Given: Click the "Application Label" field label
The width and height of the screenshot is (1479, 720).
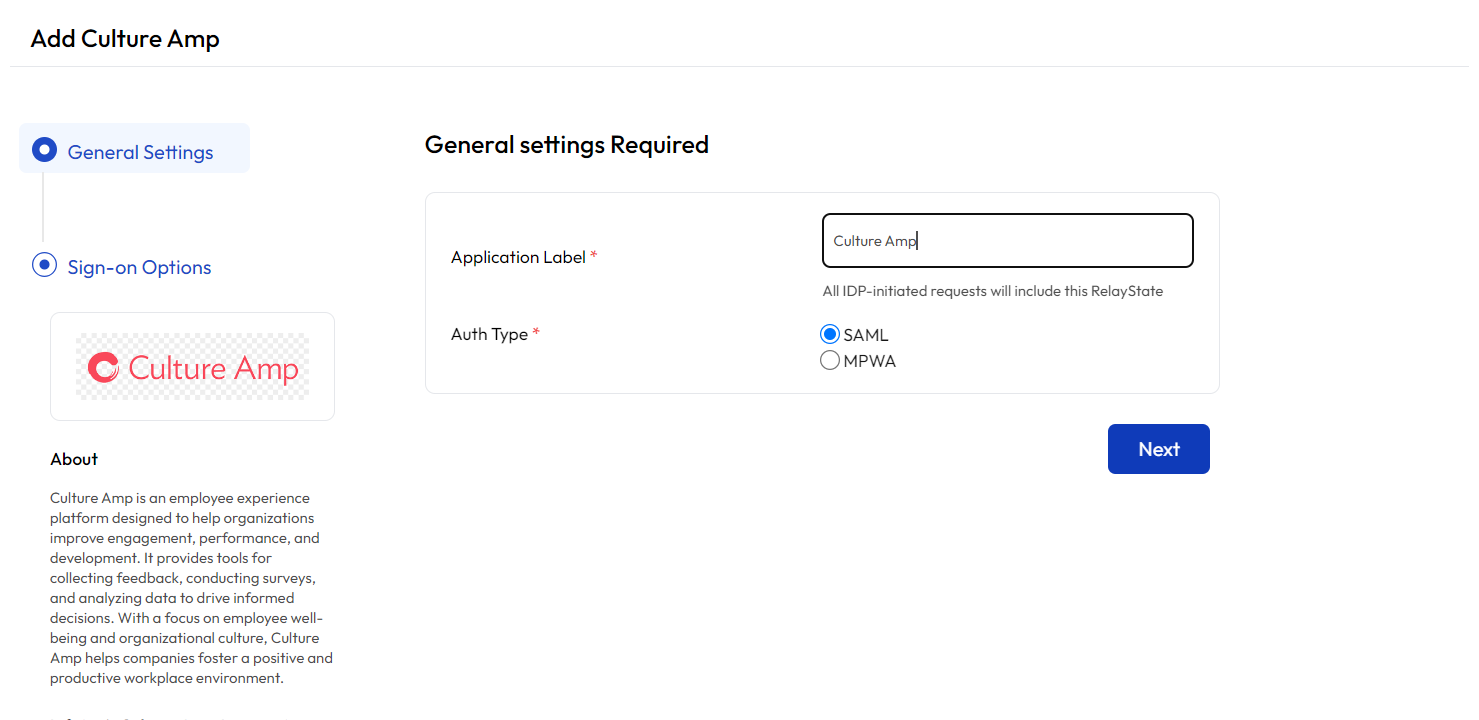Looking at the screenshot, I should [x=518, y=257].
